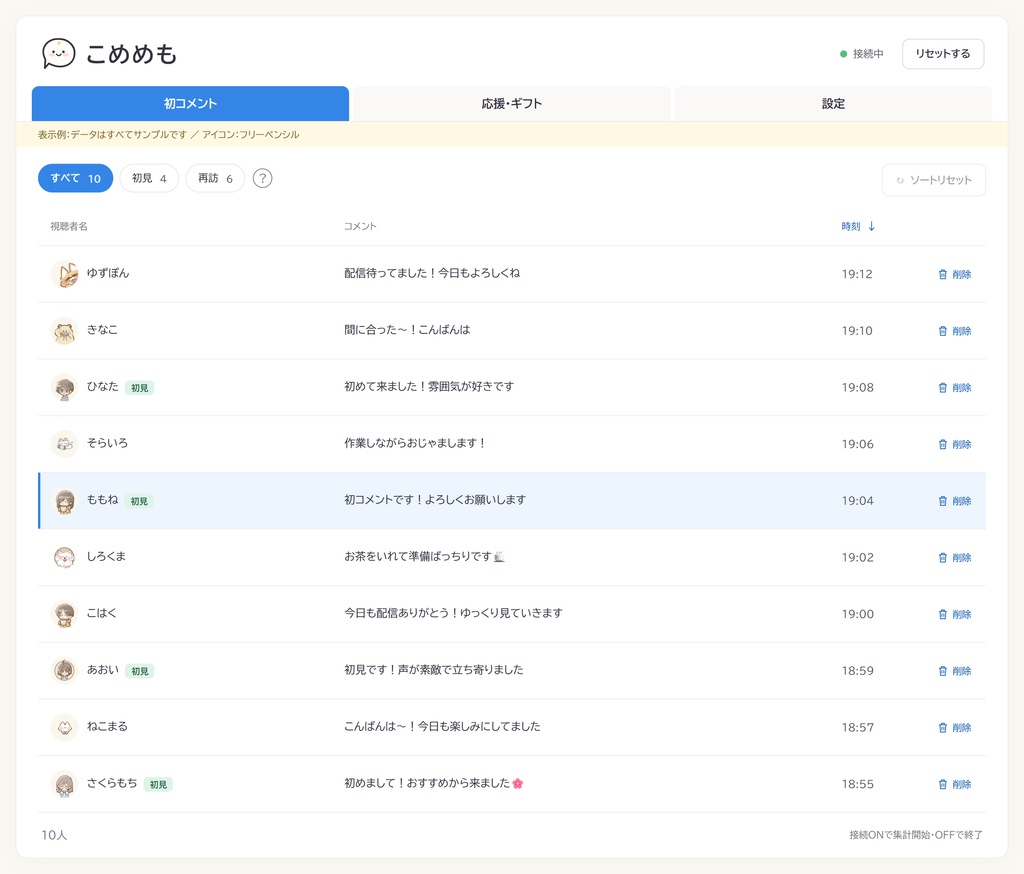The image size is (1024, 874).
Task: Delete ももね's comment at 19:04
Action: pyautogui.click(x=955, y=501)
